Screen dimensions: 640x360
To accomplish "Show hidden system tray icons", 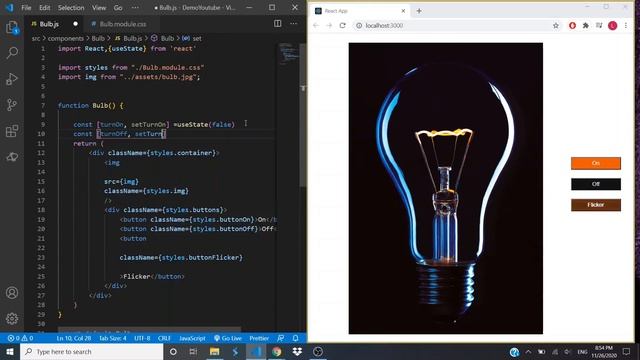I will [x=528, y=351].
